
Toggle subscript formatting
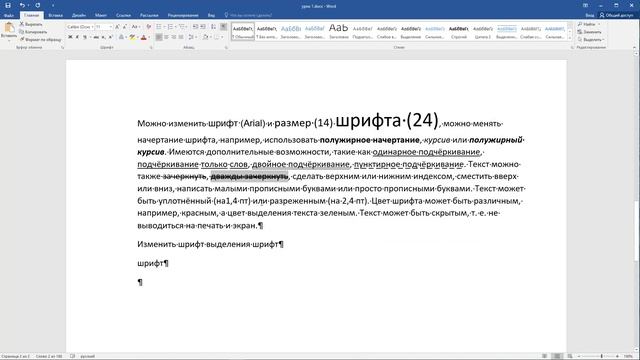pos(104,37)
